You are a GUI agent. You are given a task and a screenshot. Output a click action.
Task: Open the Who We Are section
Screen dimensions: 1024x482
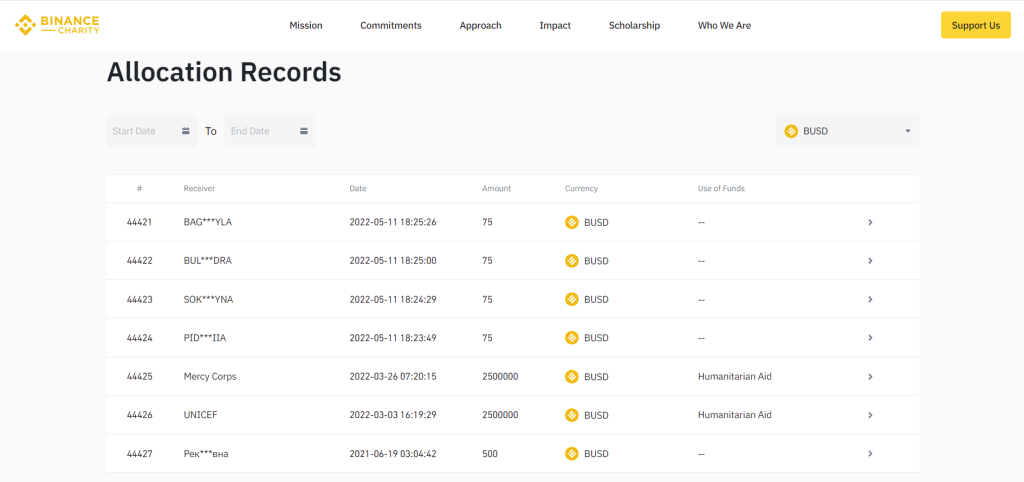pos(724,25)
